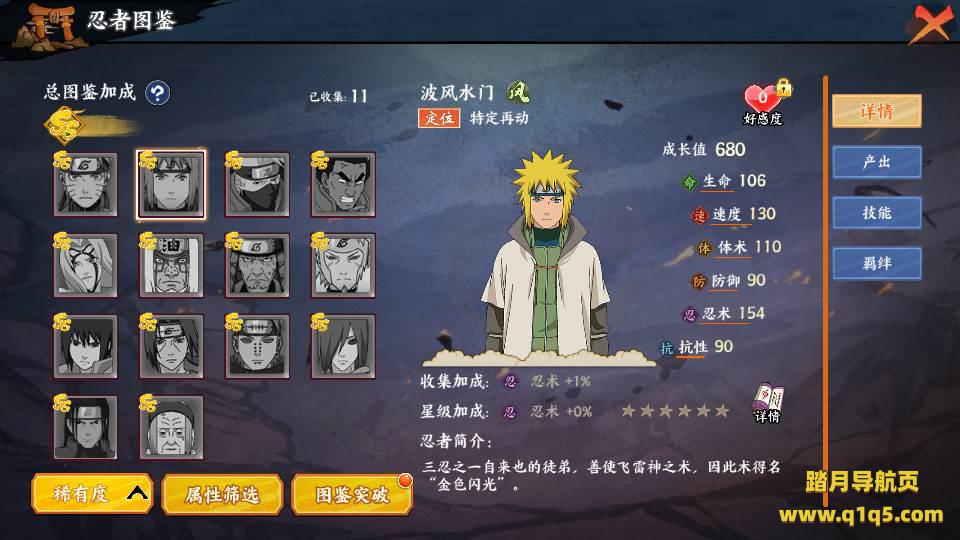This screenshot has width=960, height=540.
Task: Select the Pain pierced-face ninja portrait
Action: (257, 346)
